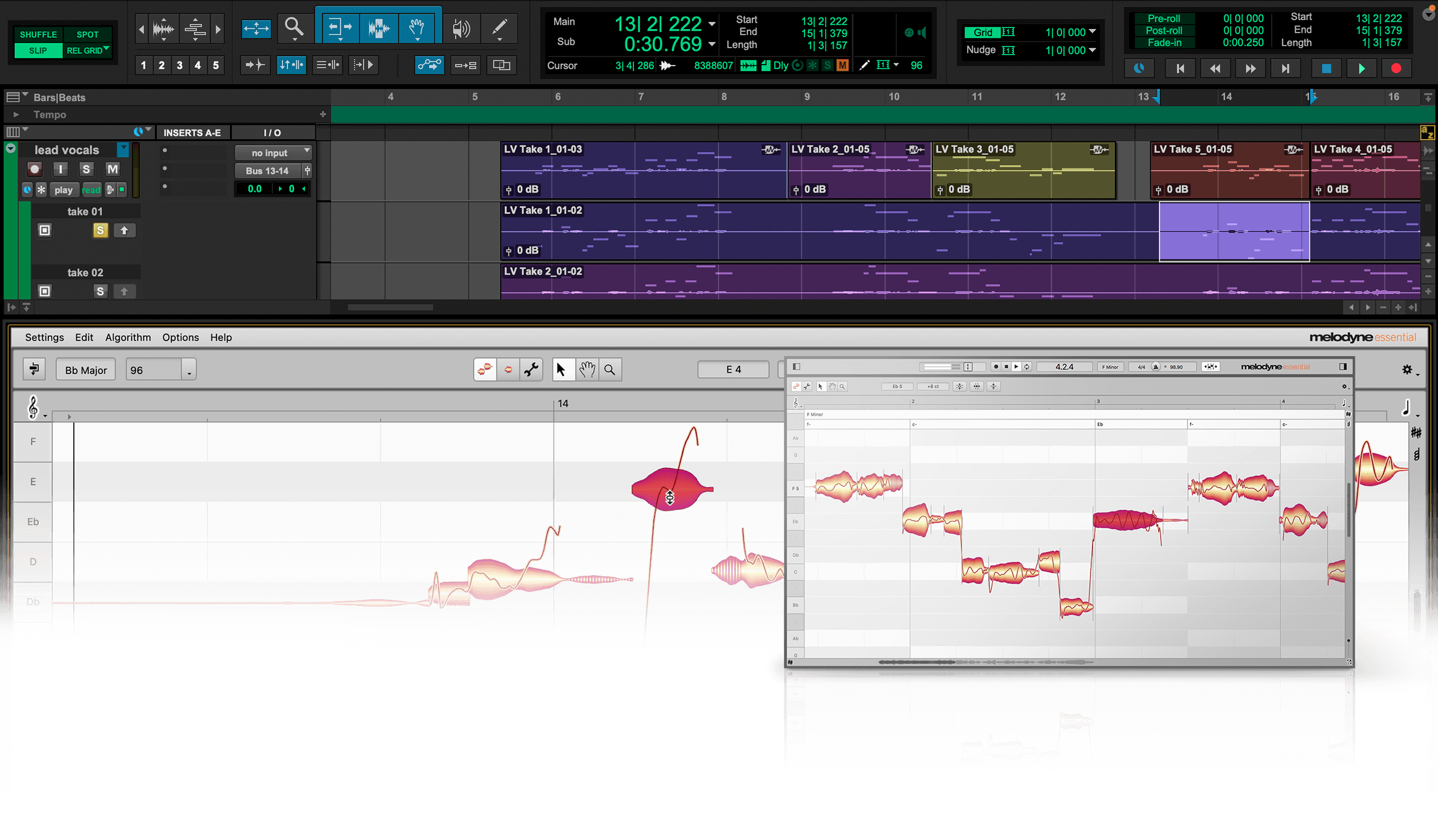
Task: Click the Bus 13-14 output button
Action: tap(267, 171)
